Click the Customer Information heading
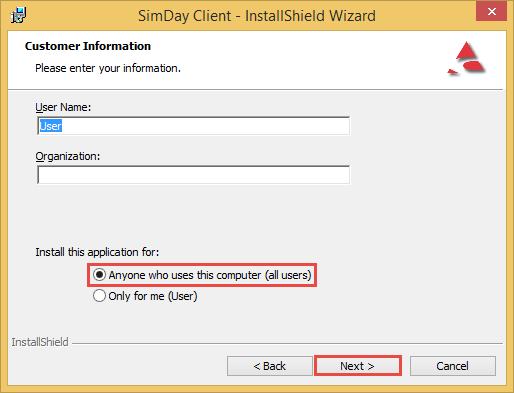 (x=88, y=46)
